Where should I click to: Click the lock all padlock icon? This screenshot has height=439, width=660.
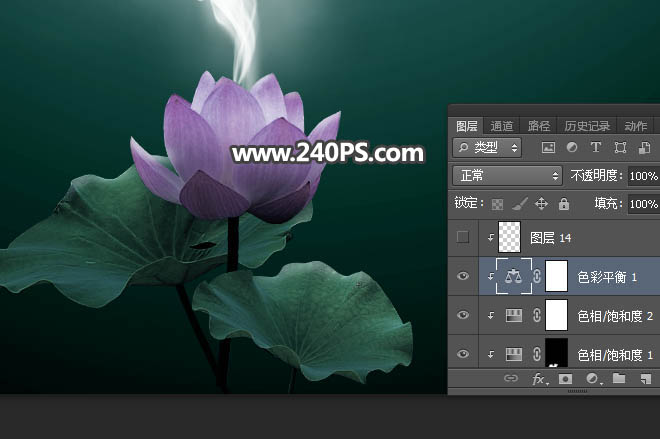[563, 204]
